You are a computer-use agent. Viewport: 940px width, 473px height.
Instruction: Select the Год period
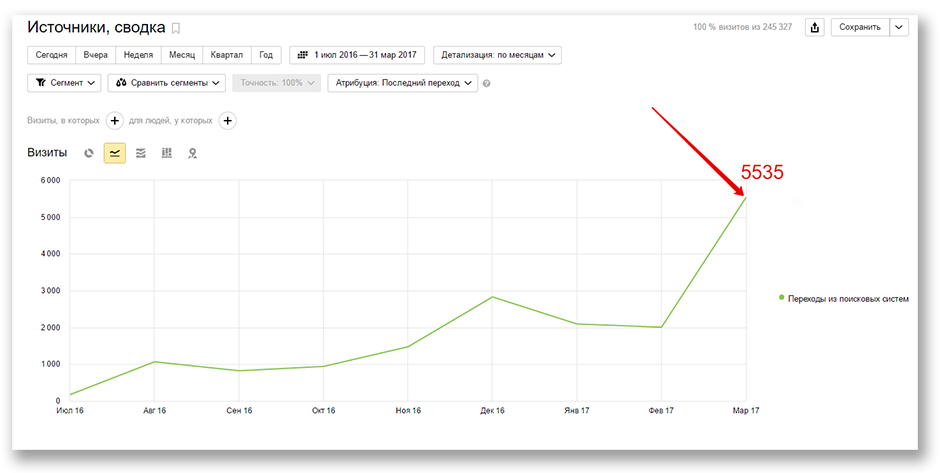click(266, 55)
